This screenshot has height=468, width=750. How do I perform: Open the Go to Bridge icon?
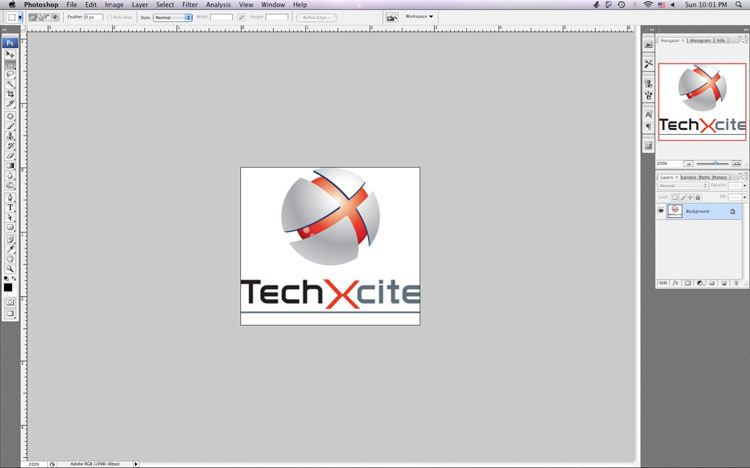tap(392, 18)
